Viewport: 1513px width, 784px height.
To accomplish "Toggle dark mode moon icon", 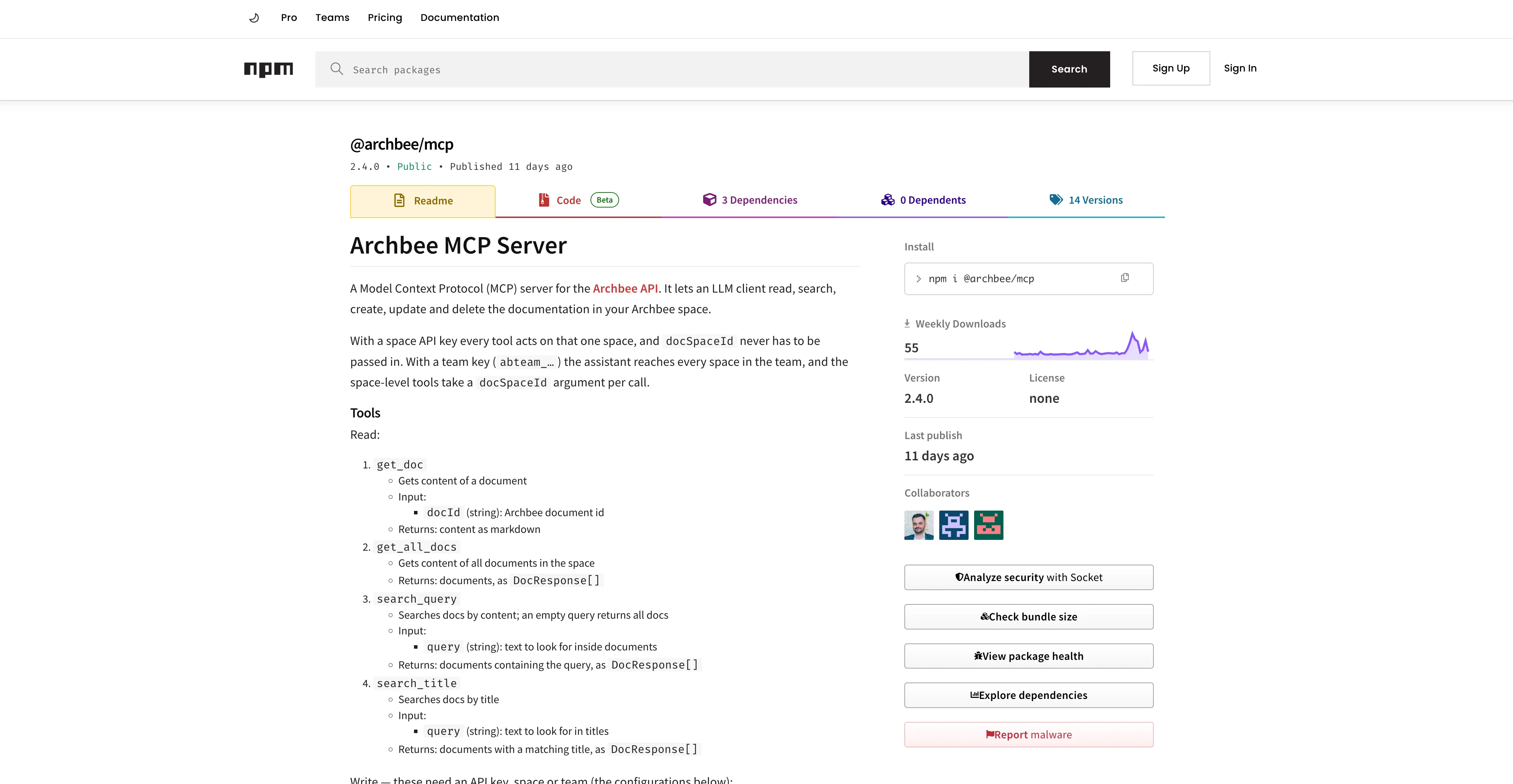I will tap(254, 18).
